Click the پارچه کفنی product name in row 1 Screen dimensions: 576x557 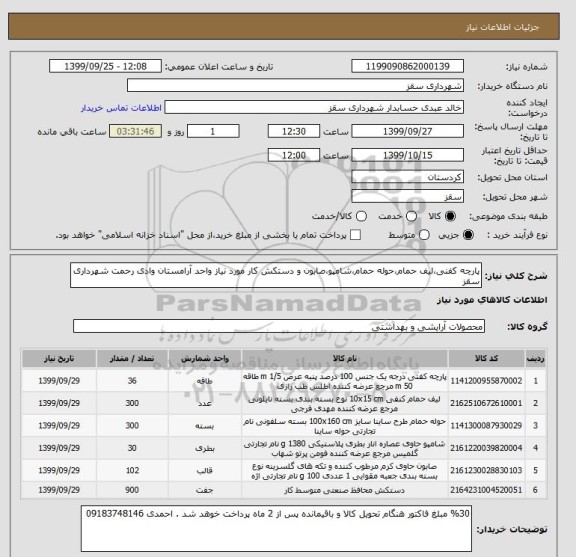(345, 381)
